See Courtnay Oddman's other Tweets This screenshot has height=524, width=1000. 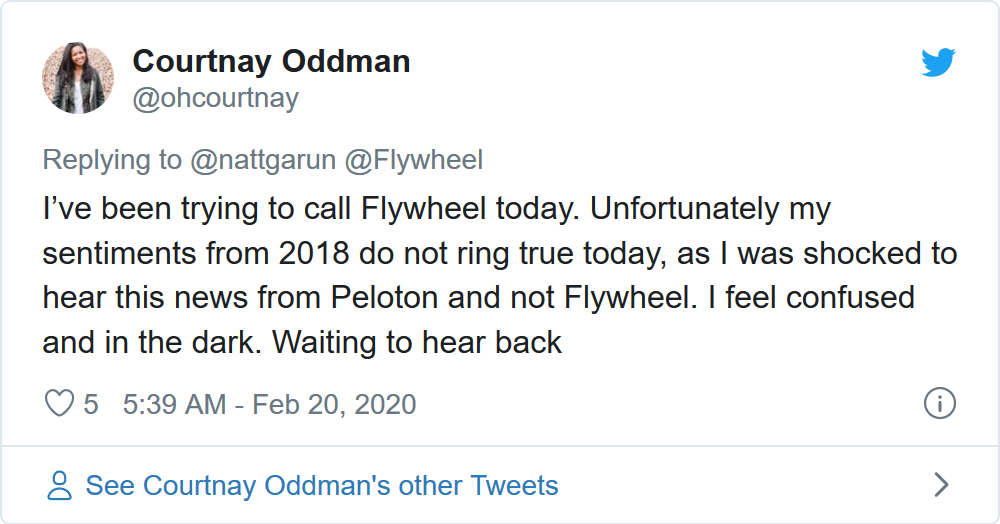pos(321,486)
